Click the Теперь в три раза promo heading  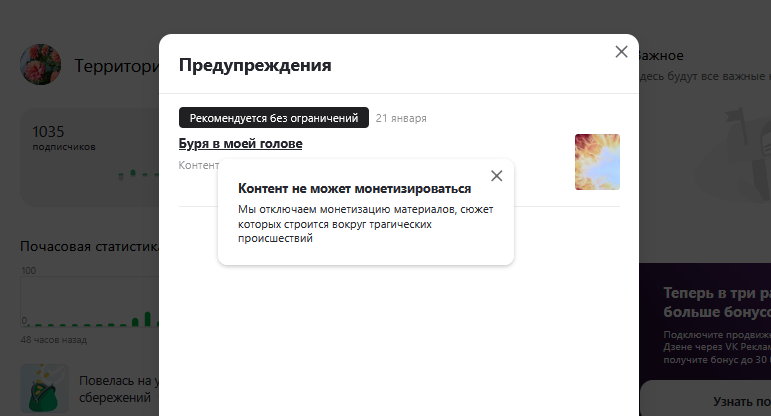point(717,302)
